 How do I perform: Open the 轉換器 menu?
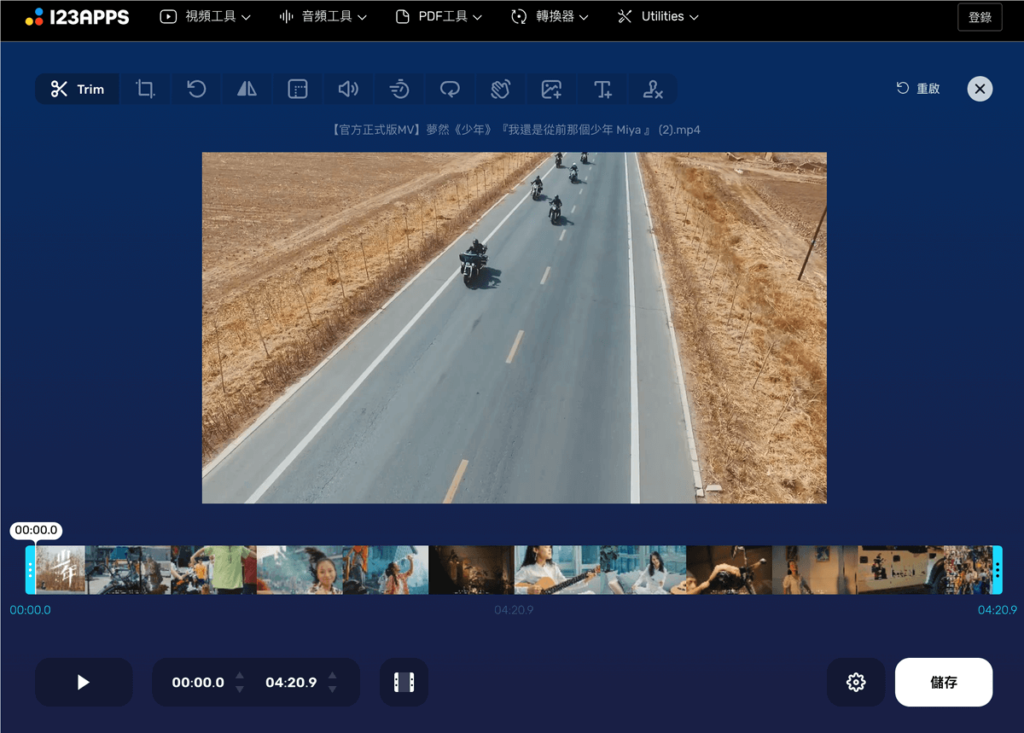(549, 17)
